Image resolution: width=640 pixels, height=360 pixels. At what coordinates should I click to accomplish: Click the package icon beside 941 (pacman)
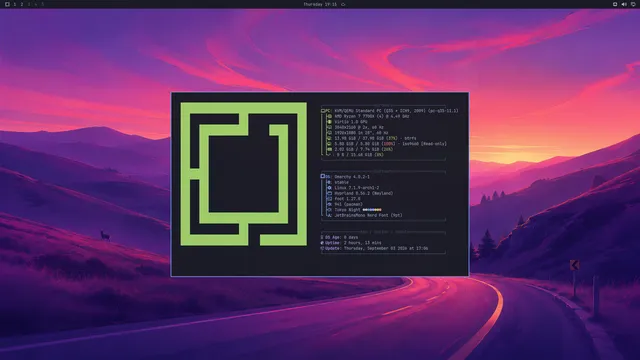(x=329, y=204)
